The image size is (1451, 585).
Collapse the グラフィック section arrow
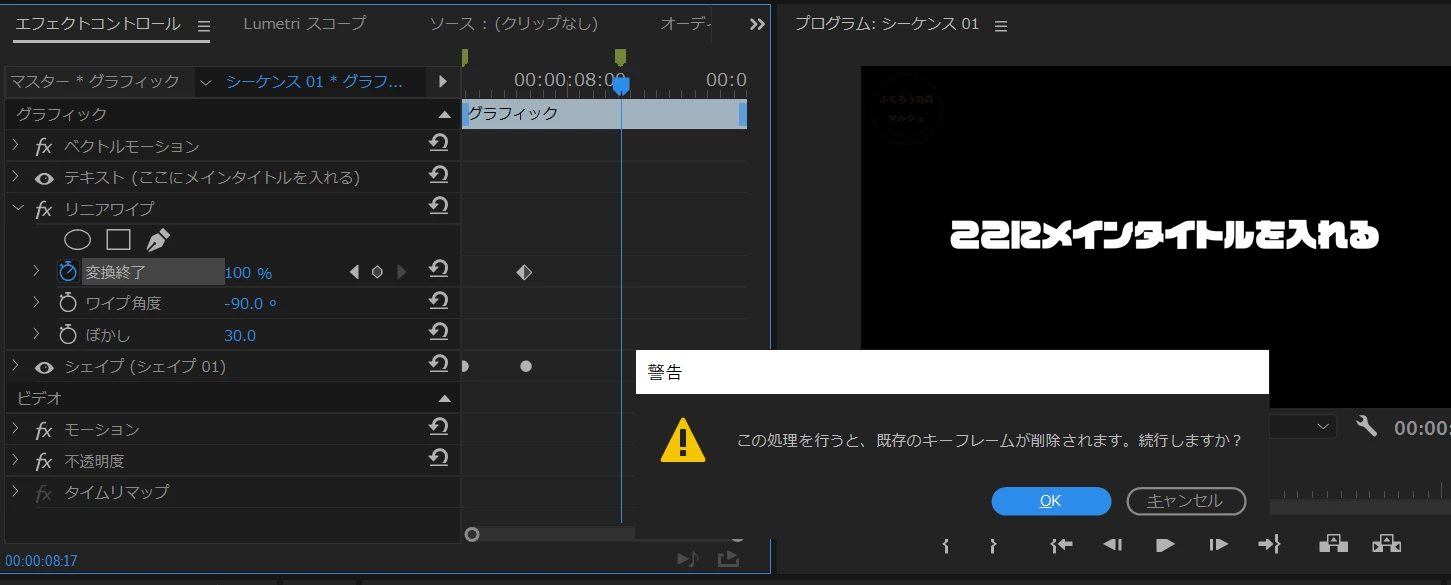pos(444,115)
